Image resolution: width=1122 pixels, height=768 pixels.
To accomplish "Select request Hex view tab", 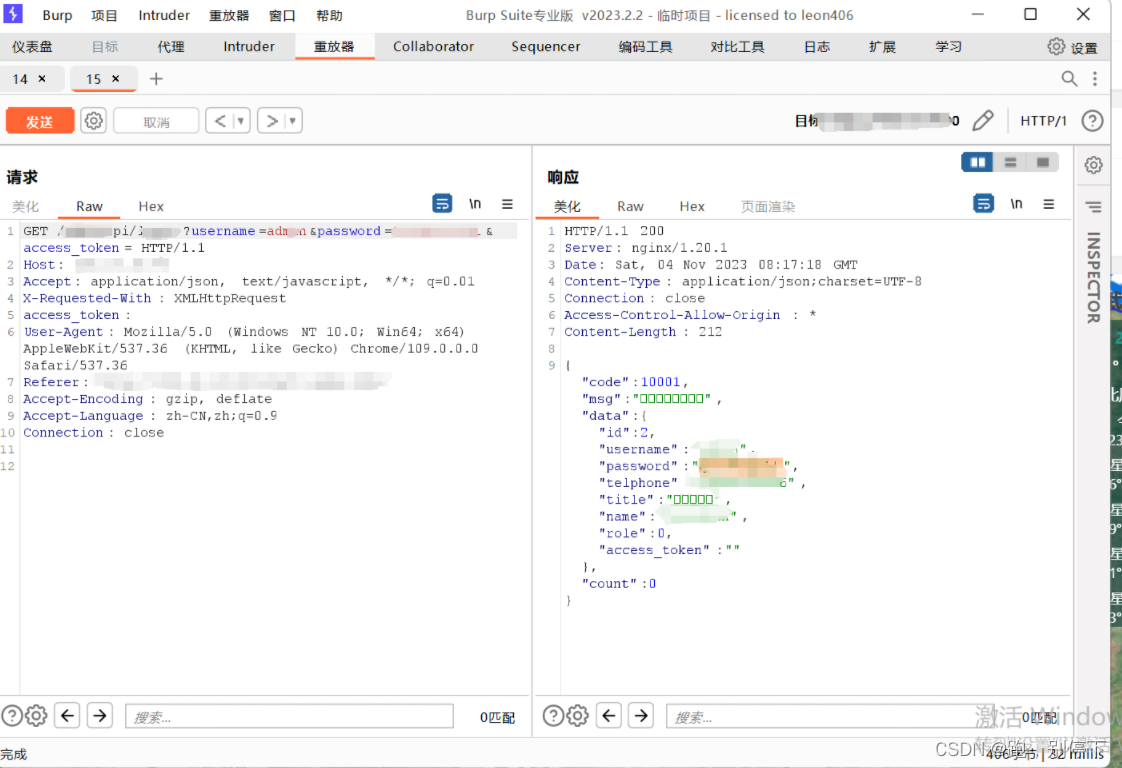I will (151, 206).
